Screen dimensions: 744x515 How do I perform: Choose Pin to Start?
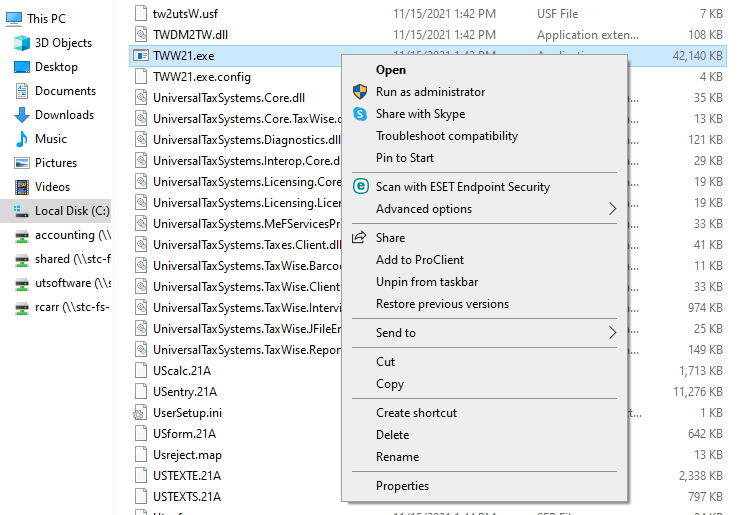coord(405,158)
